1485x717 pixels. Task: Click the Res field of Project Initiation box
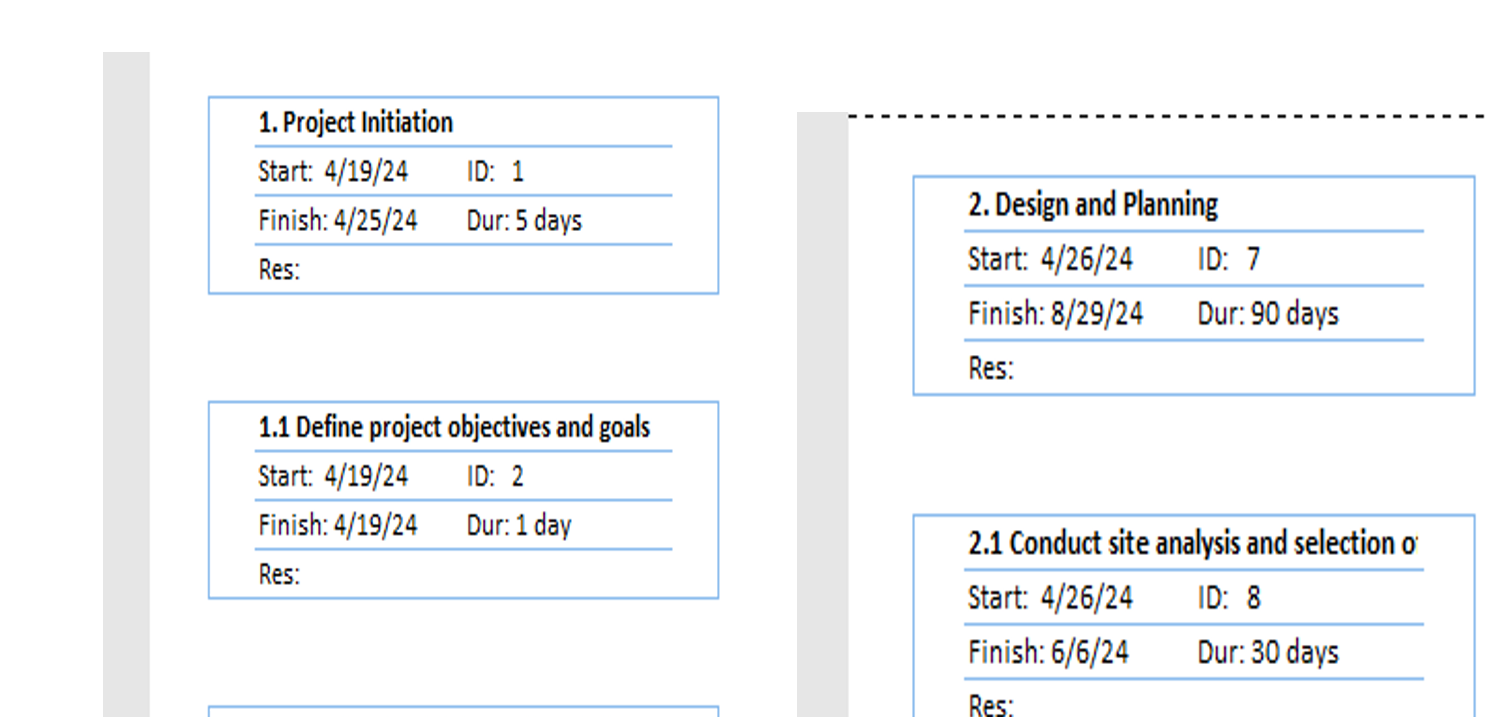click(279, 270)
